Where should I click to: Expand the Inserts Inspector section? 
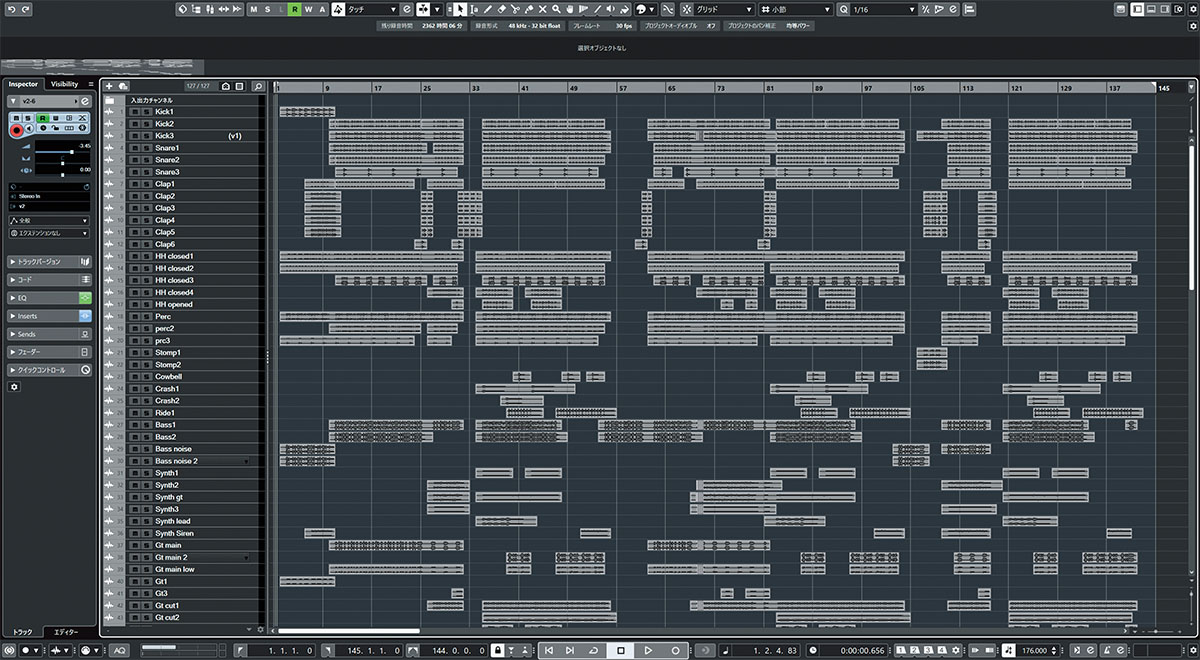[x=49, y=316]
